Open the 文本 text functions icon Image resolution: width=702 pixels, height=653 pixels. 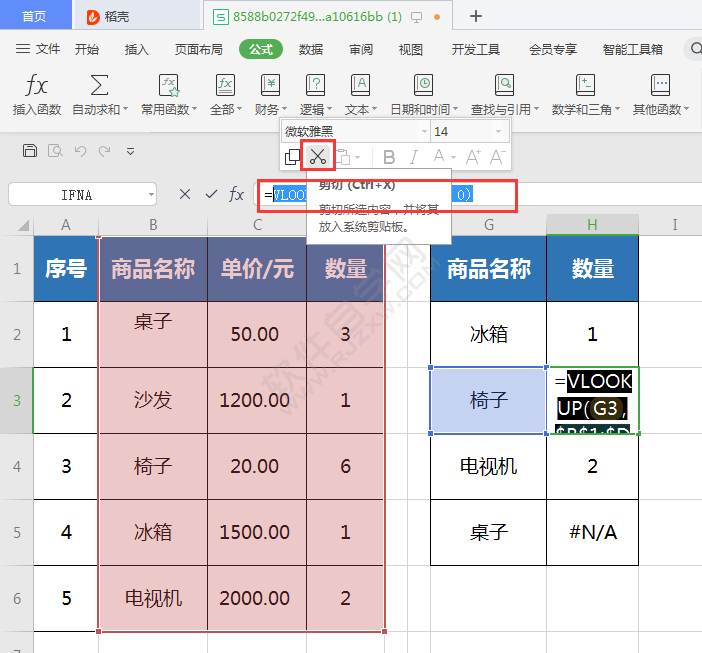[x=360, y=85]
